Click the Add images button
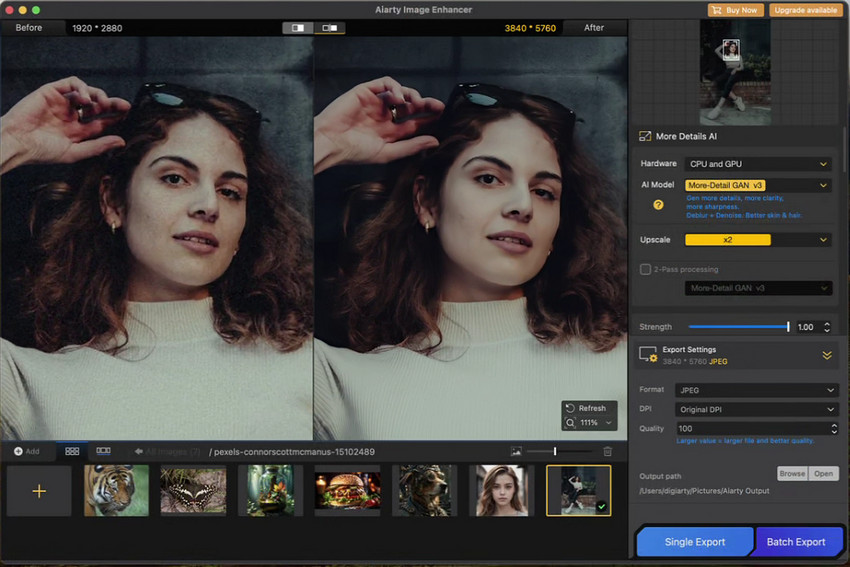 27,451
